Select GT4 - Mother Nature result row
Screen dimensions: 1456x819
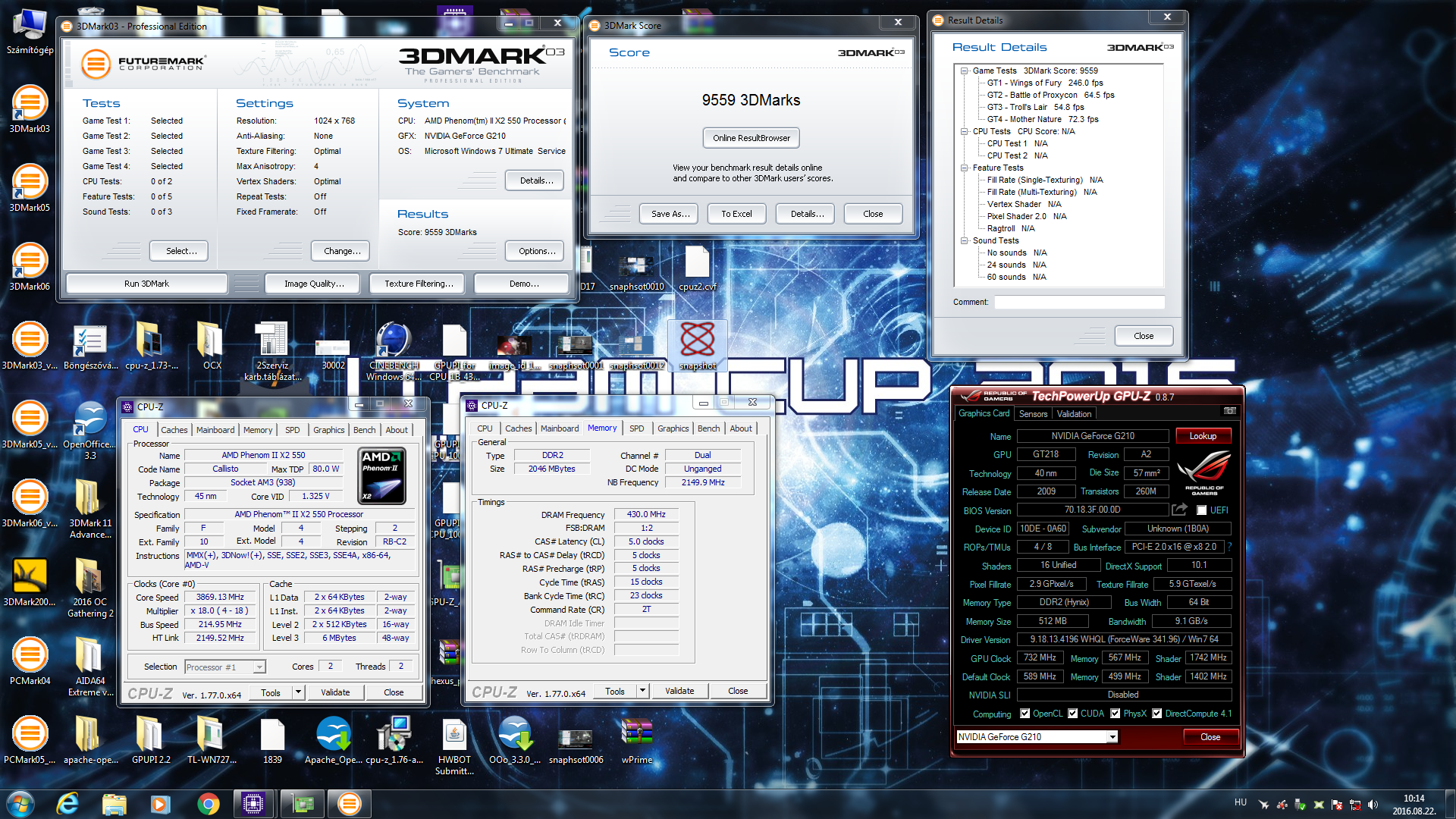[1043, 119]
